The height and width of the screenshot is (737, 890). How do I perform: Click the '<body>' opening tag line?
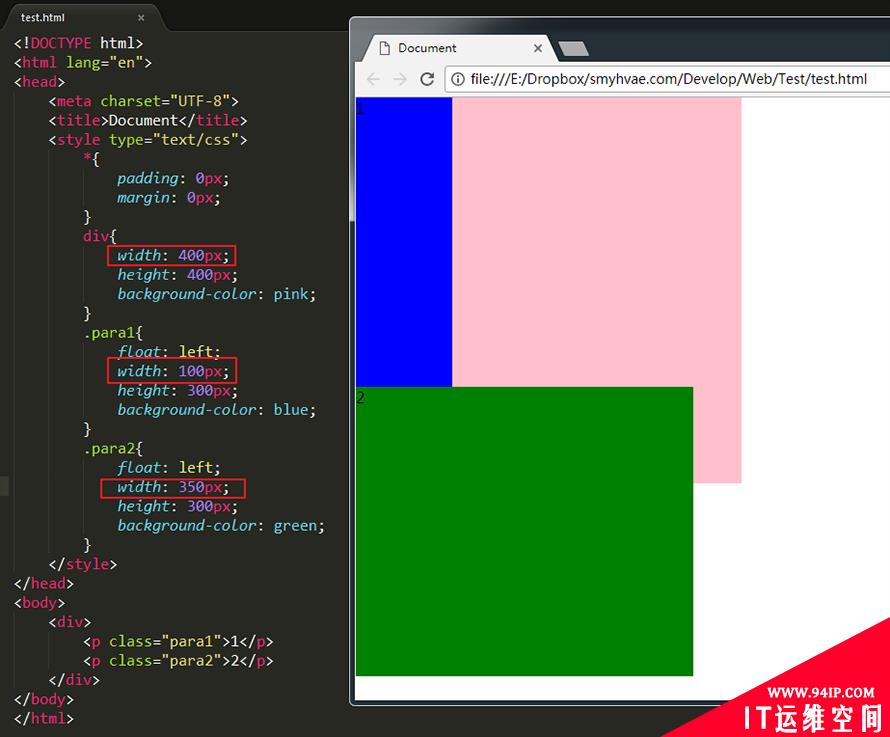click(x=39, y=603)
